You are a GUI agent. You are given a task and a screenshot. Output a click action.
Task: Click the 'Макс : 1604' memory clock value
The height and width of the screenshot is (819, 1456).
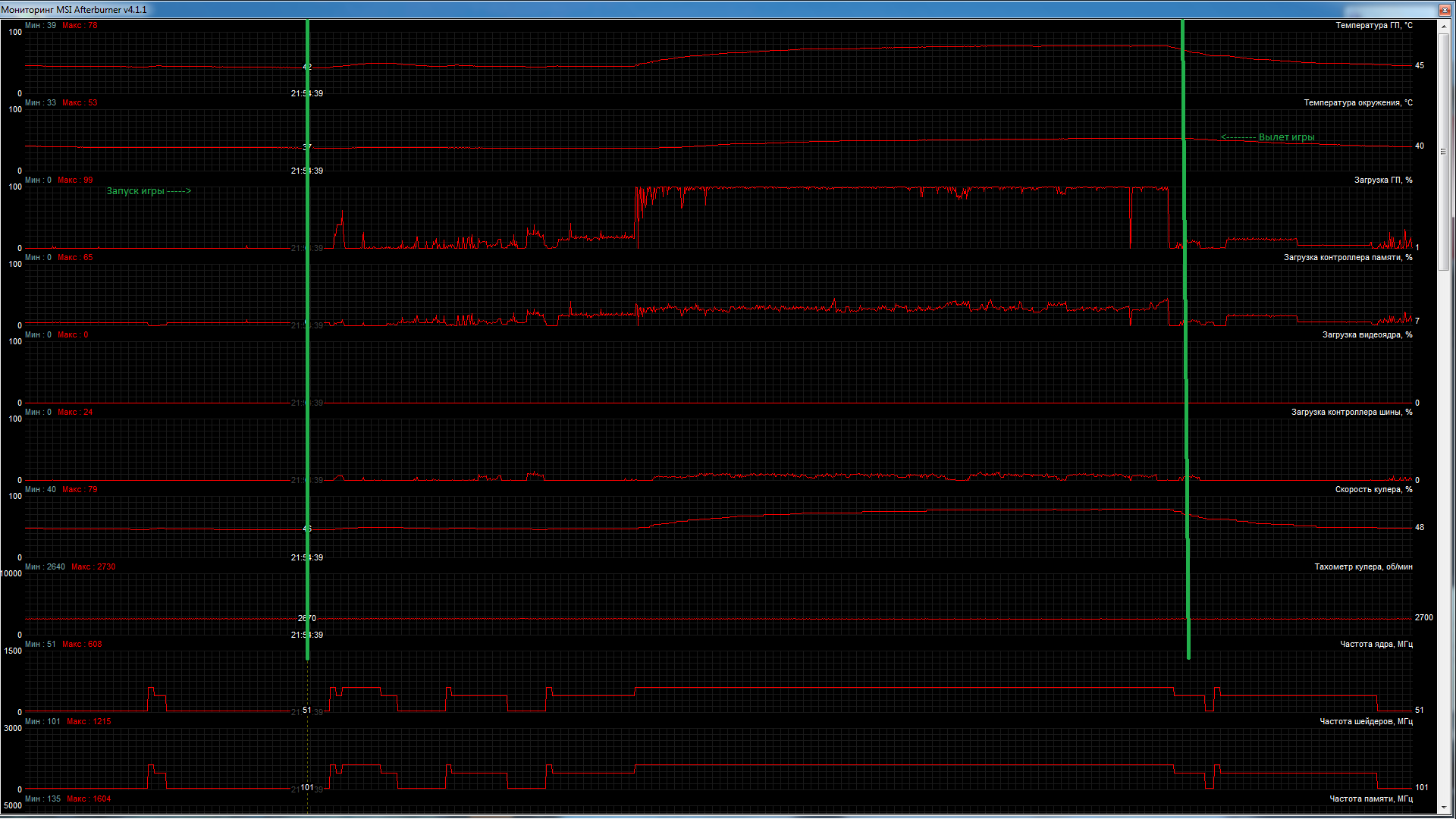point(89,799)
